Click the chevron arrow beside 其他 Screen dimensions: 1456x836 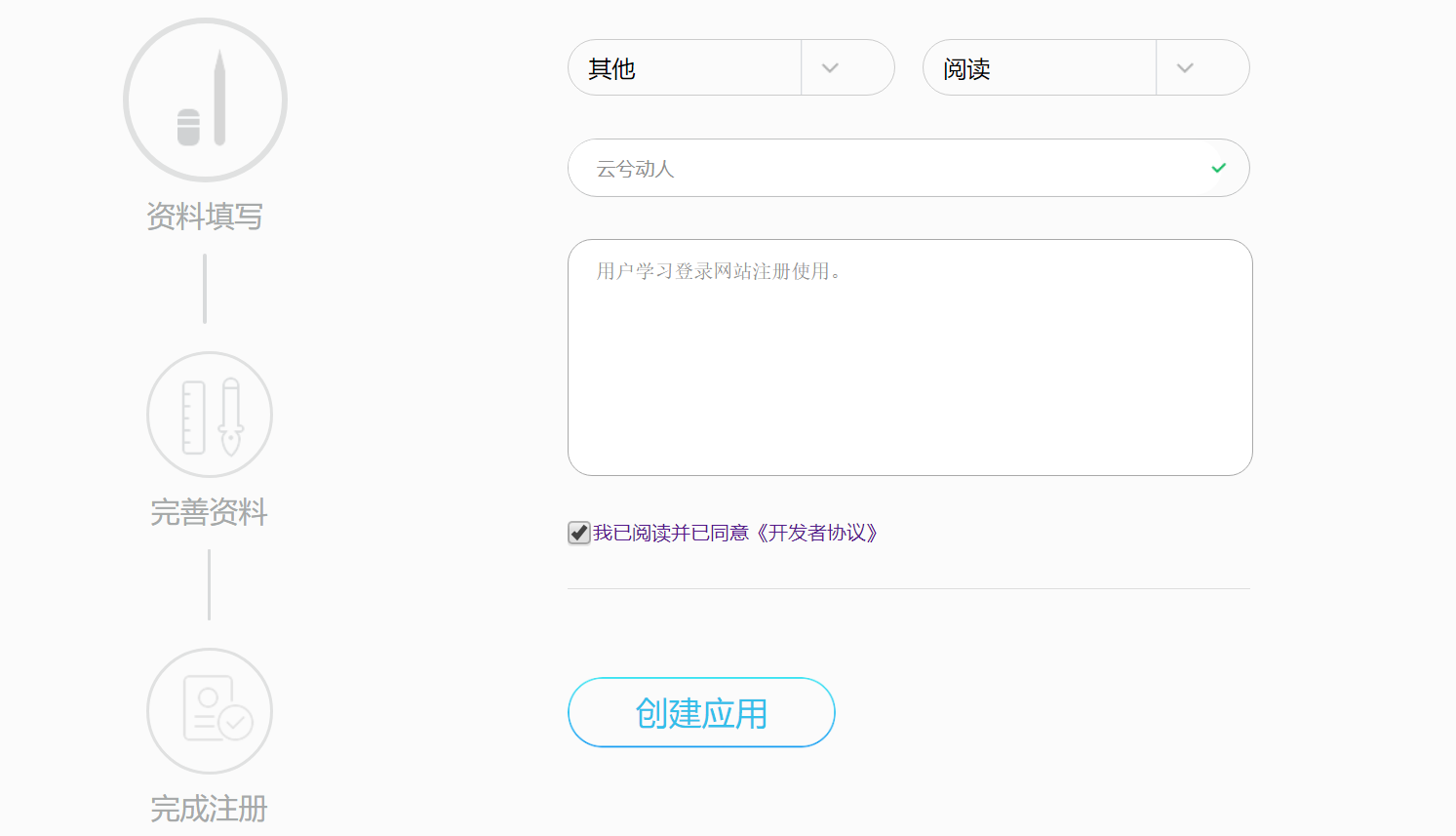pyautogui.click(x=830, y=68)
